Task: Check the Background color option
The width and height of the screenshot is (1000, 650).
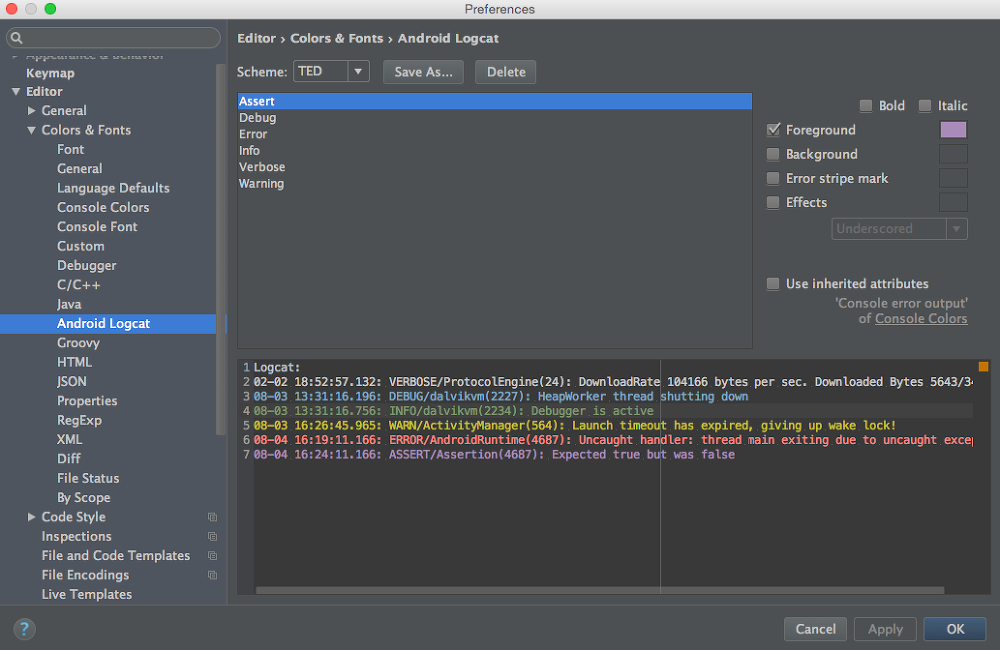Action: click(772, 154)
